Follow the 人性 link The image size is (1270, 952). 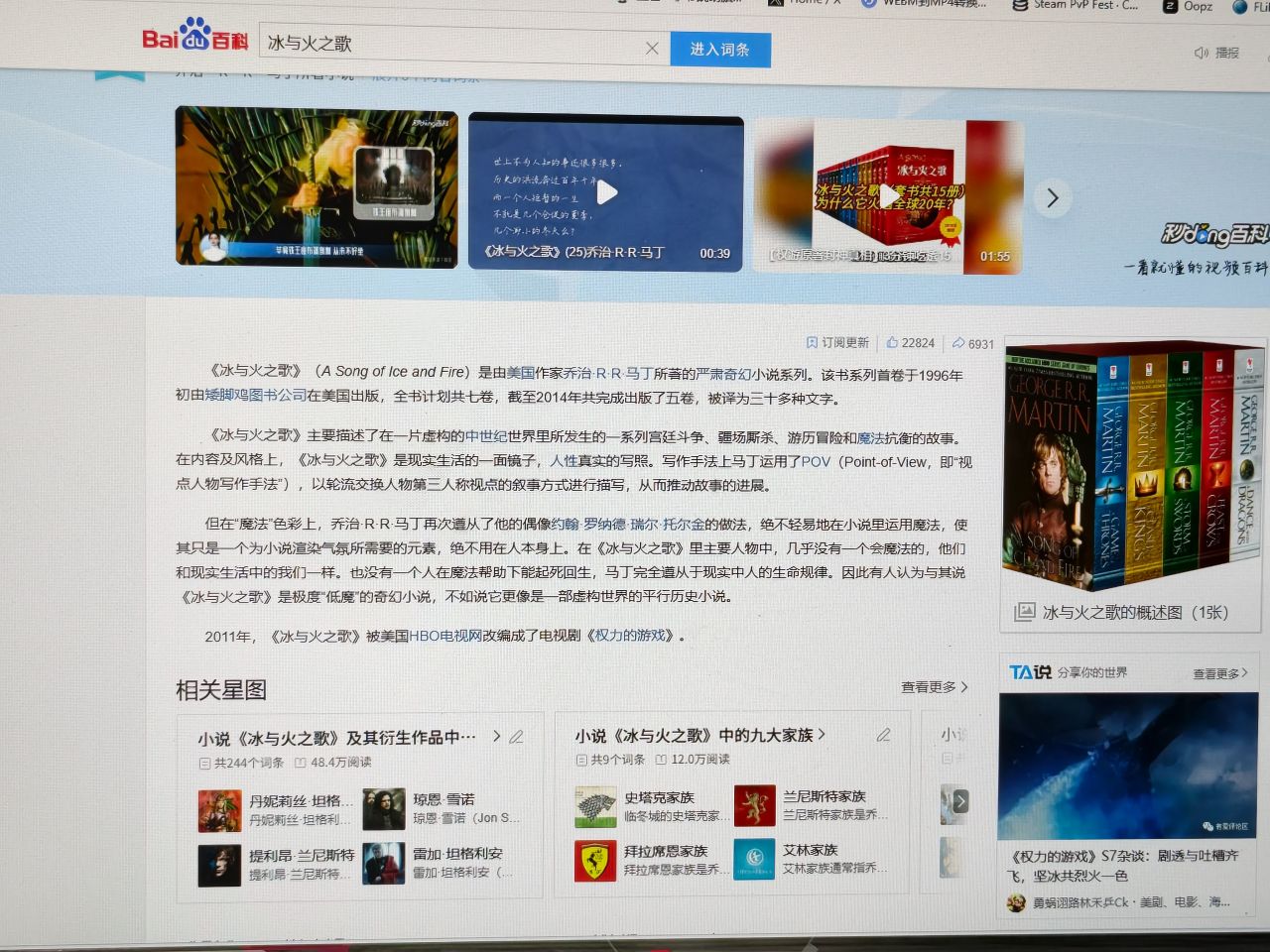click(x=564, y=460)
